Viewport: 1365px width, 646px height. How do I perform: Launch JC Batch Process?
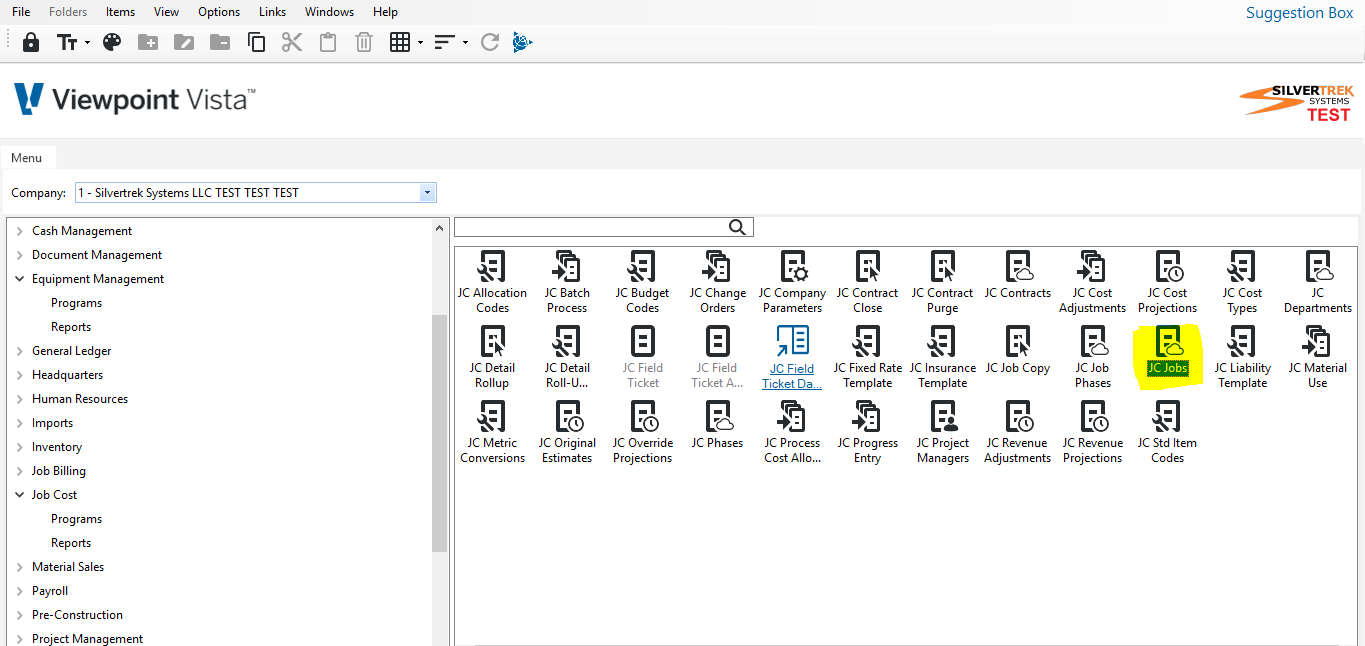click(567, 282)
